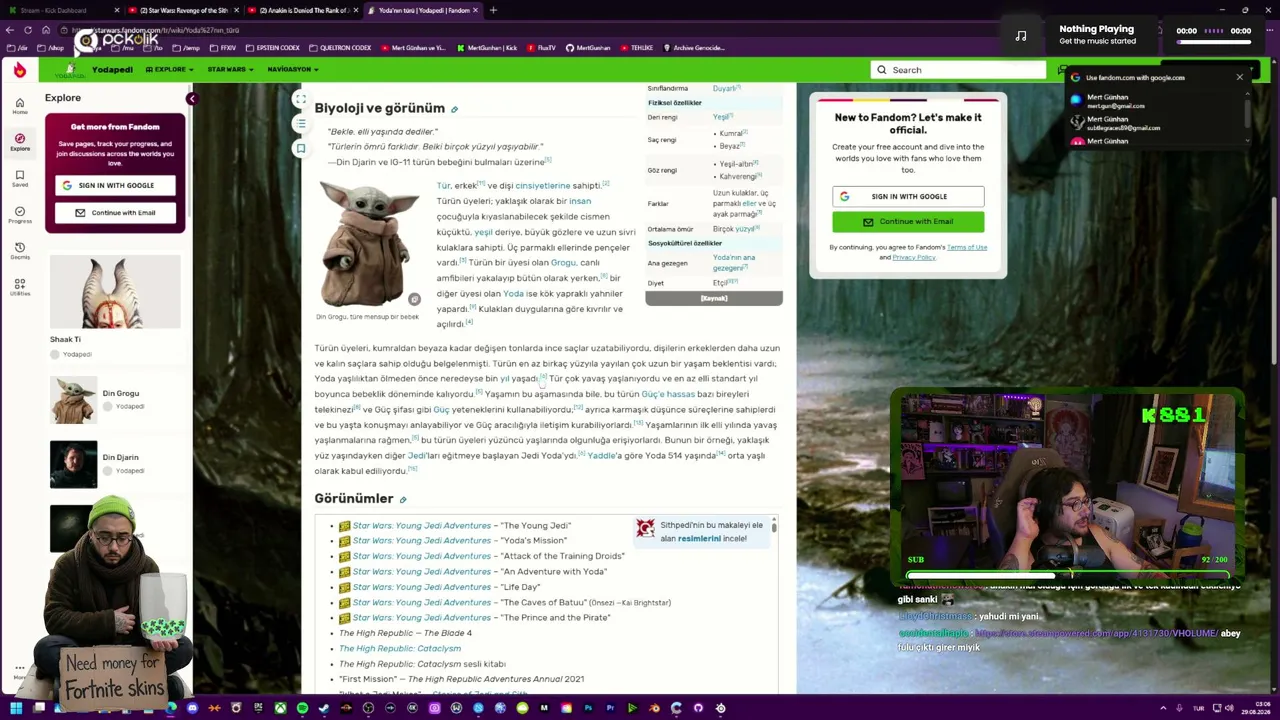Open Photoshop from the taskbar
This screenshot has width=1280, height=720.
pos(588,708)
